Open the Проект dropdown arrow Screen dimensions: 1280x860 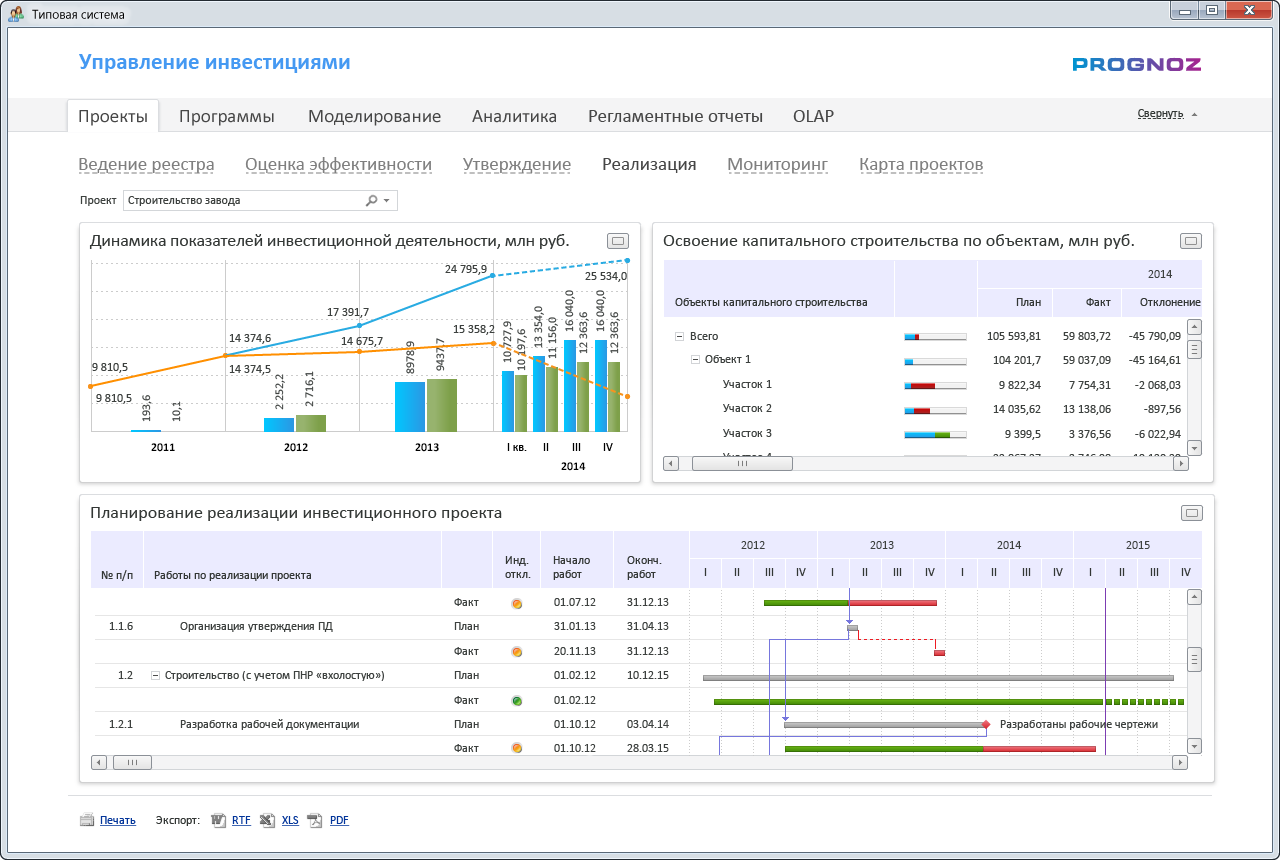pos(387,201)
